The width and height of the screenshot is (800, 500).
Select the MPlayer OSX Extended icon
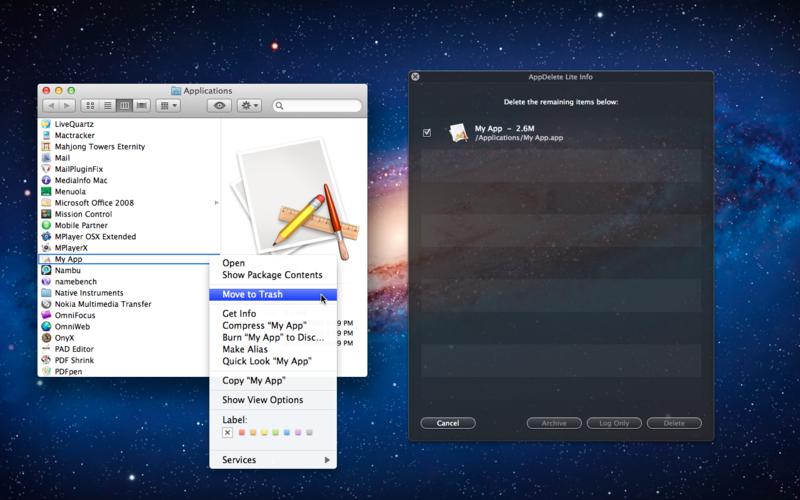point(46,236)
